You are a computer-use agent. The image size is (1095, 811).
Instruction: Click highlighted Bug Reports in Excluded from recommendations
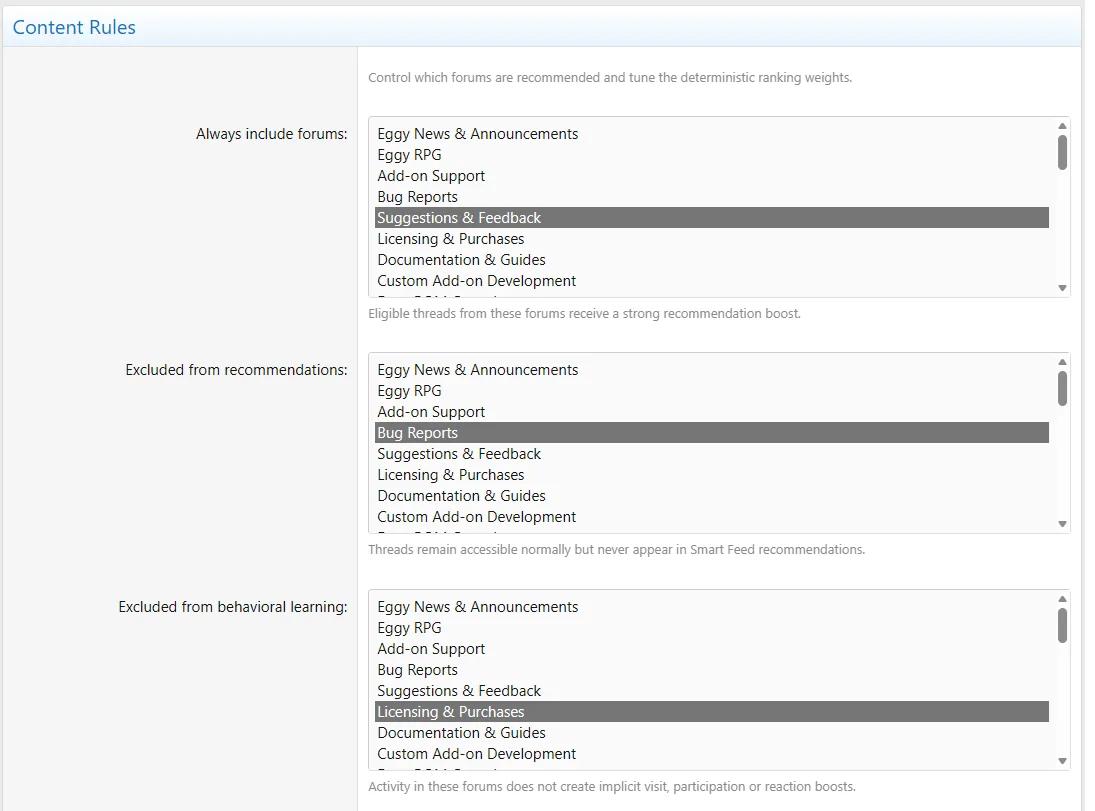(712, 433)
